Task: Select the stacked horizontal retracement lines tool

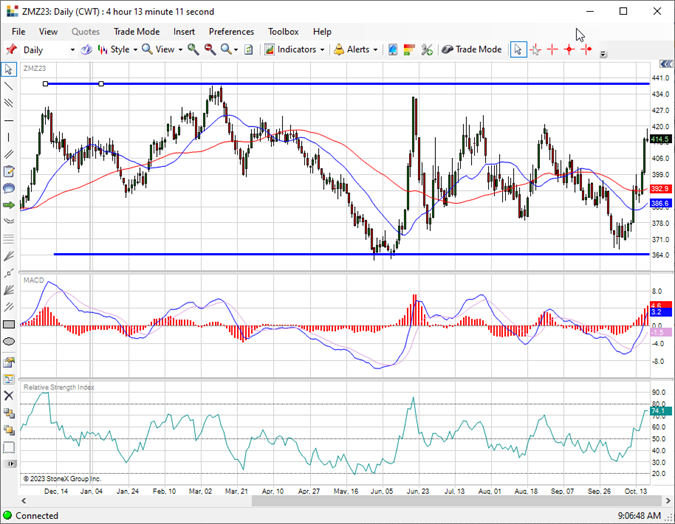Action: 9,239
